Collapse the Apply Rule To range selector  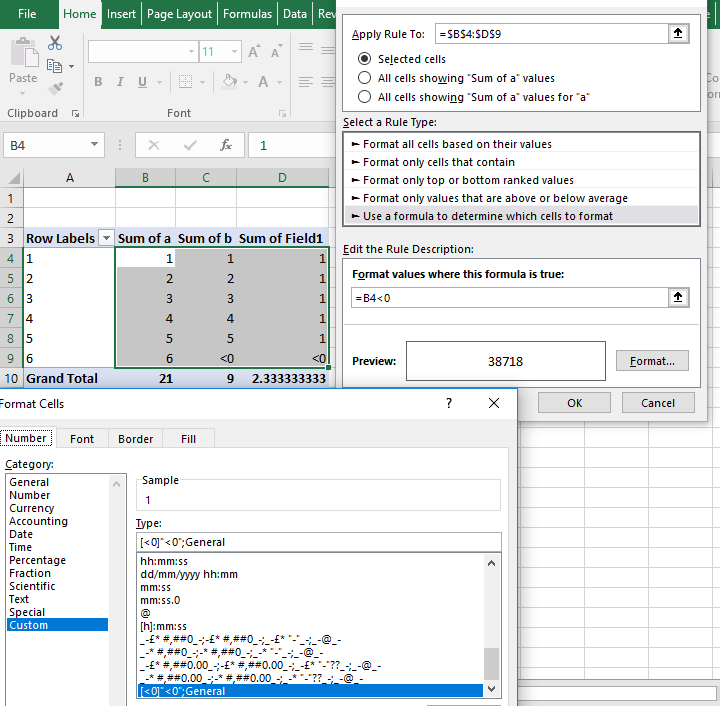(x=678, y=34)
